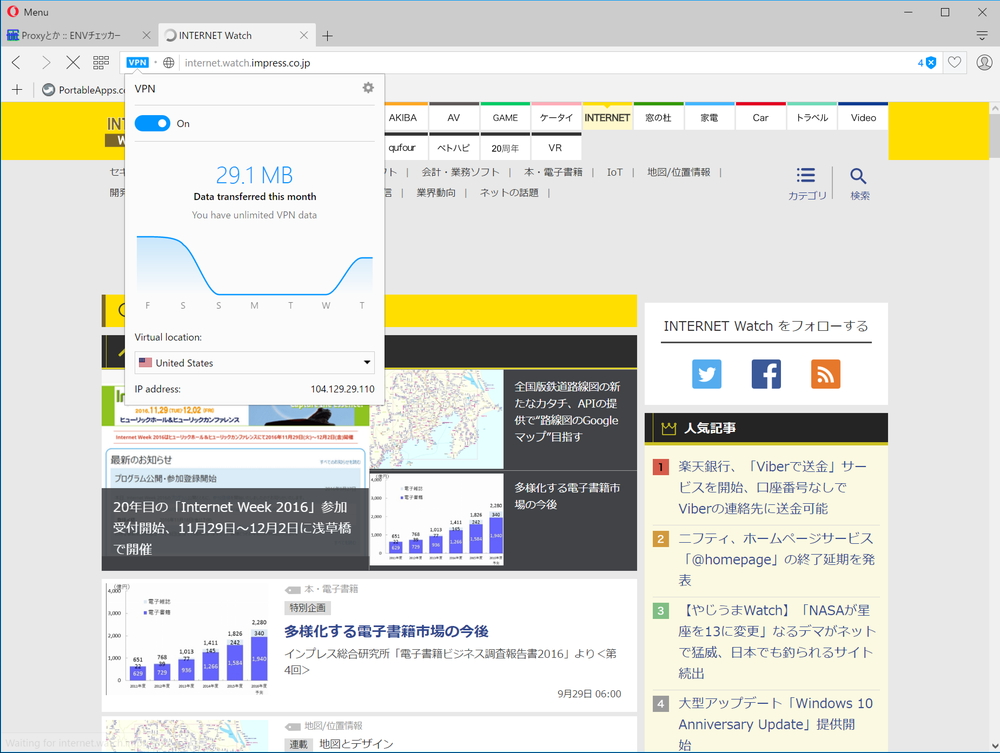This screenshot has width=1000, height=753.
Task: Open the AKIBA site tab
Action: (x=402, y=117)
